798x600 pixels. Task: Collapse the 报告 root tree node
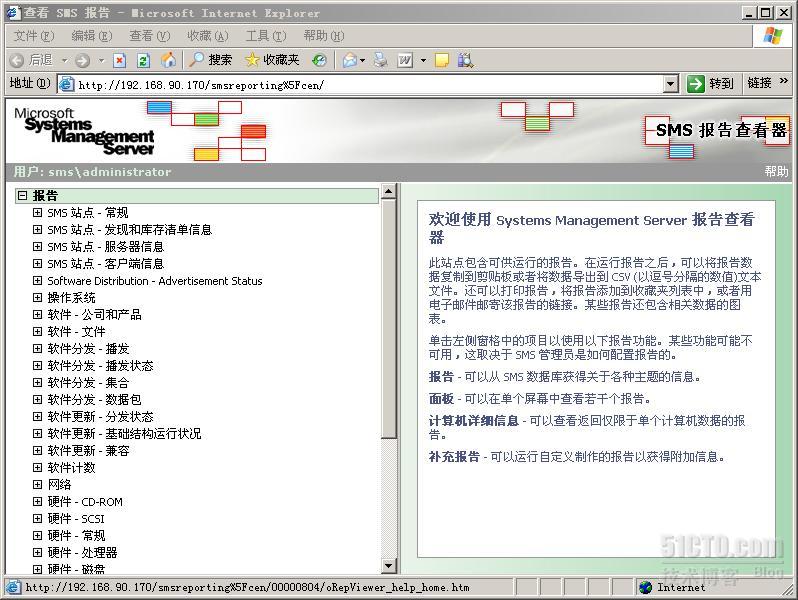[22, 195]
